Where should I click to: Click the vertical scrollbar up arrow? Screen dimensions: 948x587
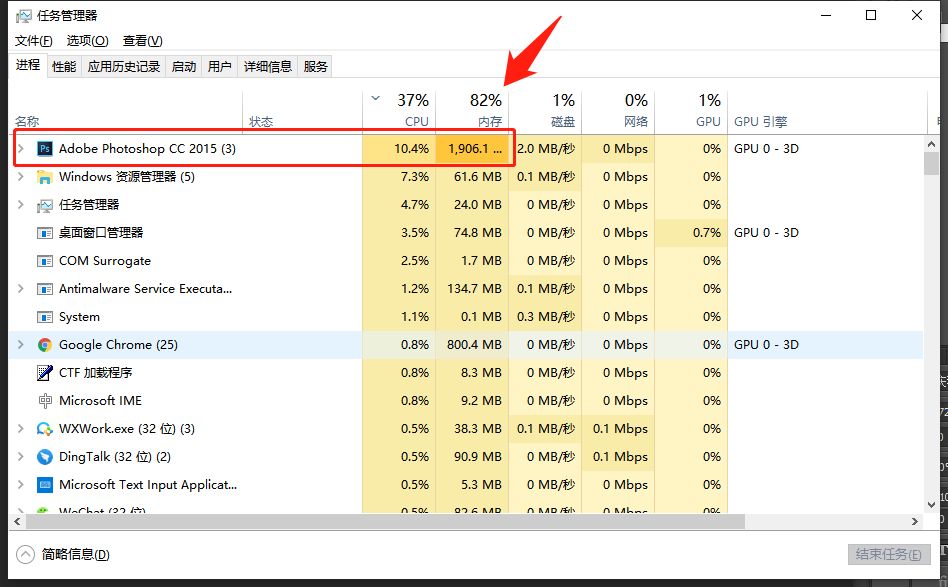tap(931, 144)
